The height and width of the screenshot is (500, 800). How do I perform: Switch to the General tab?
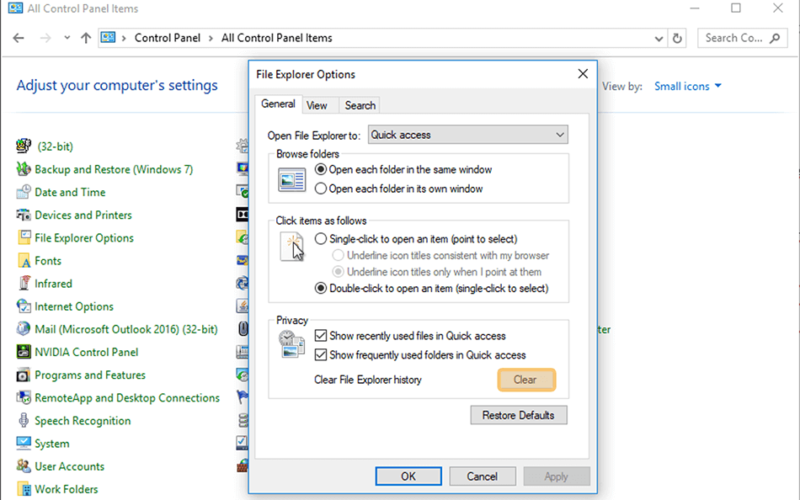point(278,104)
